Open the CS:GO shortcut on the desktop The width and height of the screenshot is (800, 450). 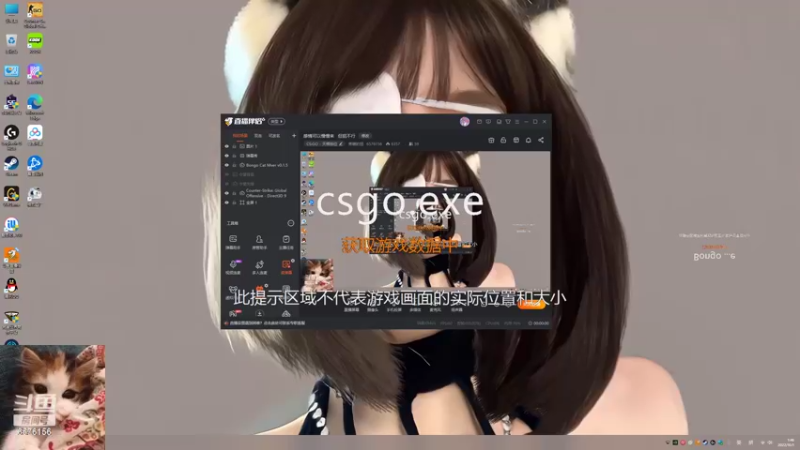tap(35, 13)
